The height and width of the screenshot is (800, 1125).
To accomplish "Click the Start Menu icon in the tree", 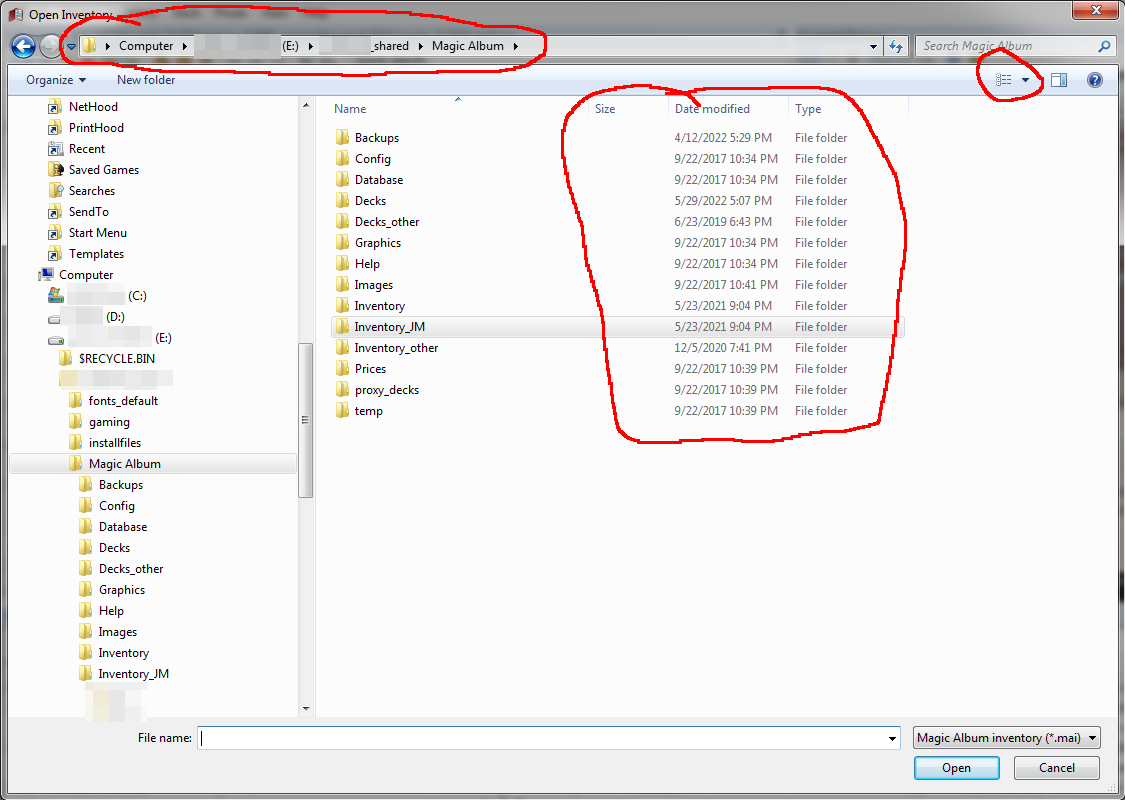I will [55, 232].
